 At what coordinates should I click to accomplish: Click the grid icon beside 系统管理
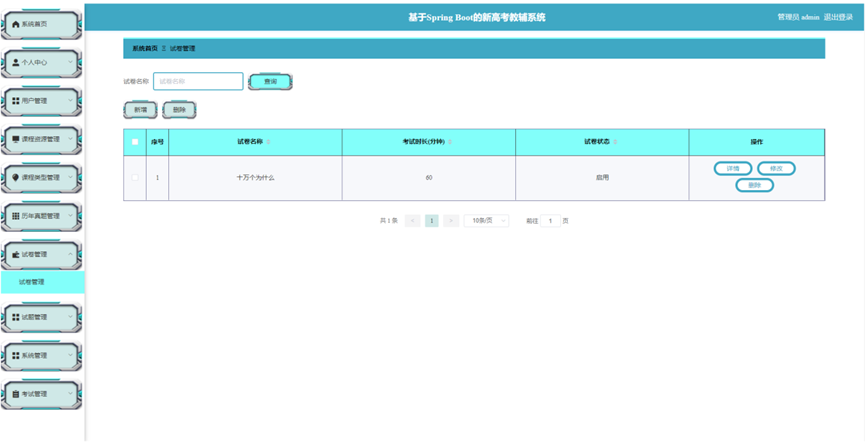tap(15, 356)
